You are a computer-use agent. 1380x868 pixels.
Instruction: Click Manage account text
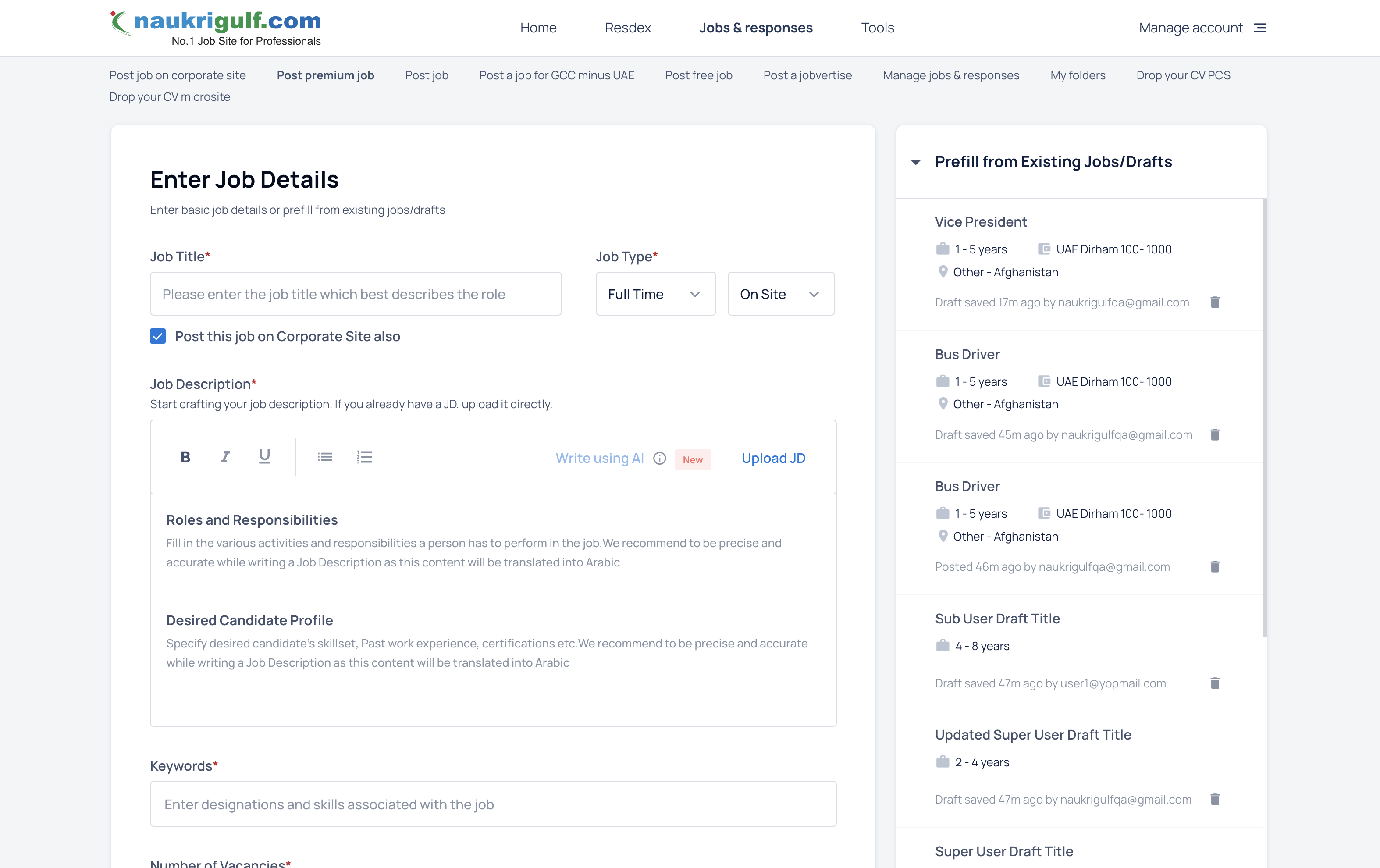tap(1191, 28)
